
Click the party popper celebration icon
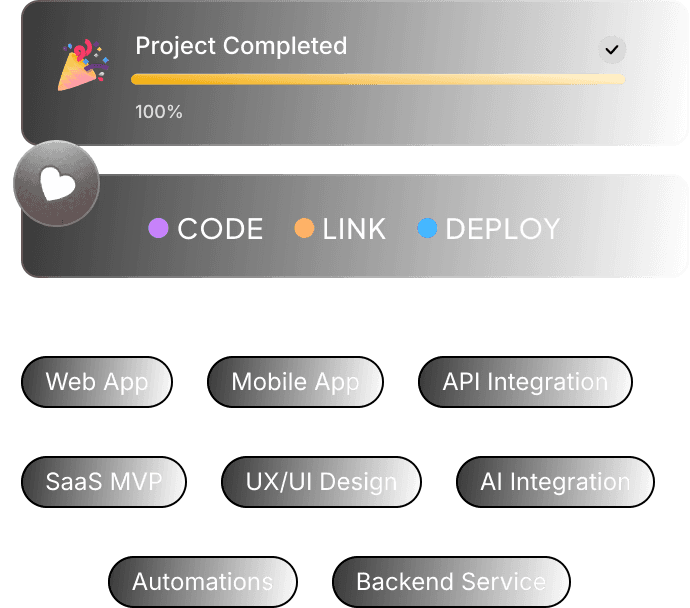83,65
